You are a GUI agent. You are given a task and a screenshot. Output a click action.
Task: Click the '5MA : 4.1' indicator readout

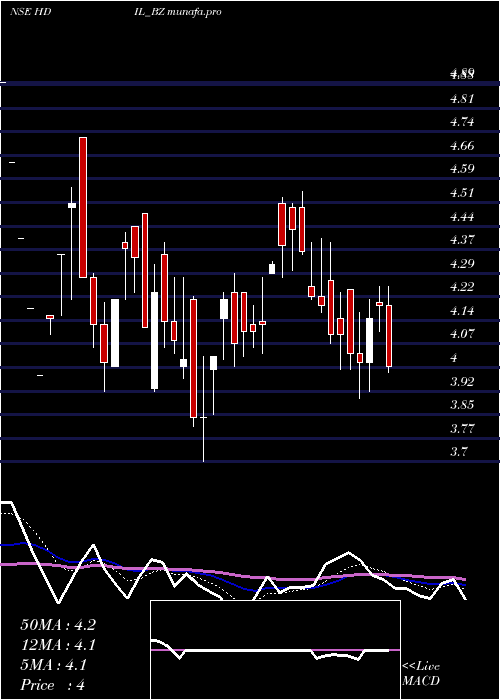54,665
